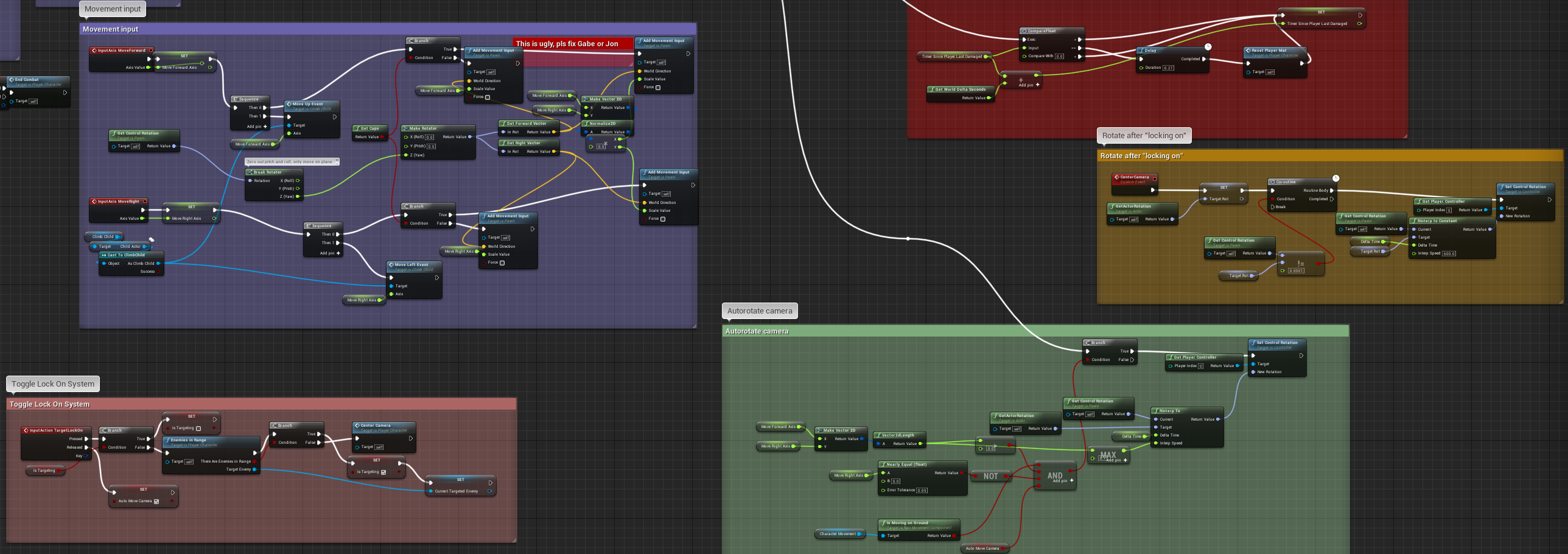Add a pin to the Sequence after MoveForward

pos(265,127)
